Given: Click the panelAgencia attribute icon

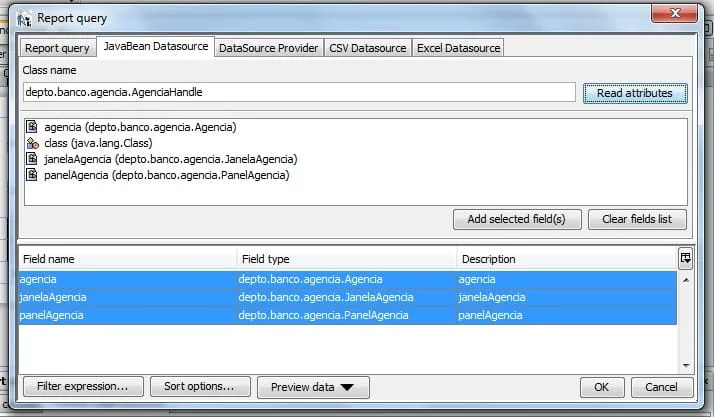Looking at the screenshot, I should click(31, 175).
